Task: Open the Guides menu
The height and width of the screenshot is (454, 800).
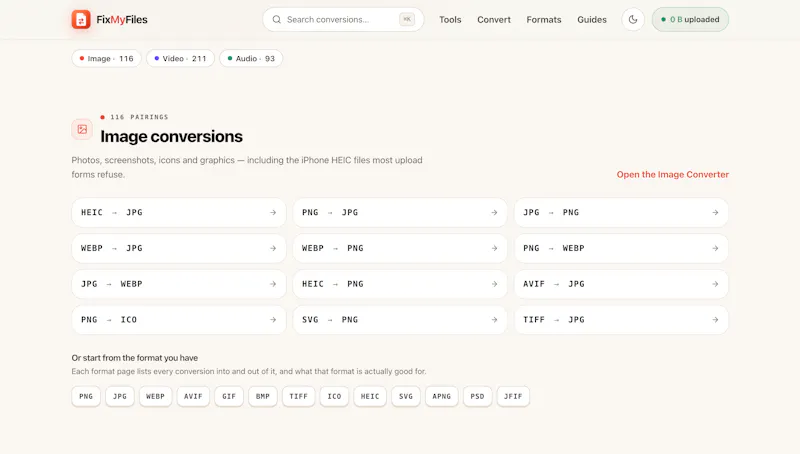Action: [592, 19]
